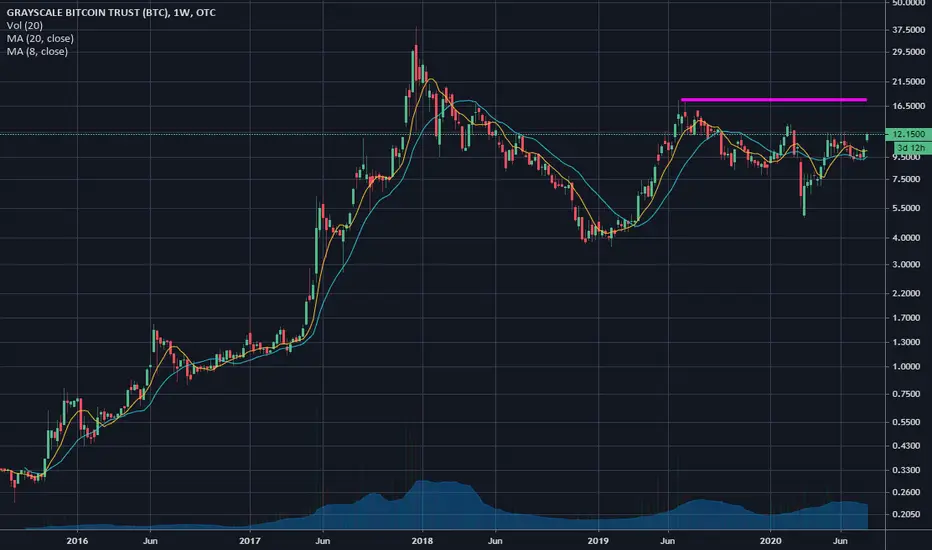Click the 16.5000 price scale label

pyautogui.click(x=908, y=106)
